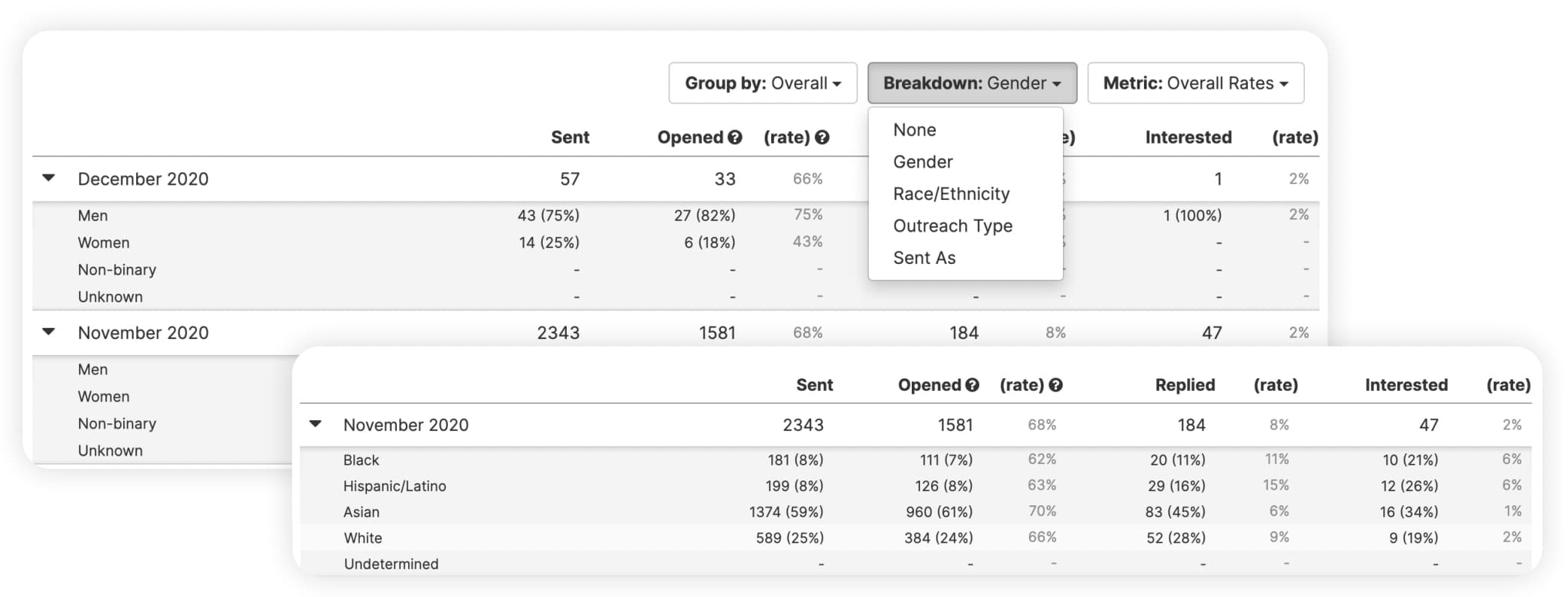Click the caret on the Breakdown control
The image size is (1568, 597).
coord(1056,83)
